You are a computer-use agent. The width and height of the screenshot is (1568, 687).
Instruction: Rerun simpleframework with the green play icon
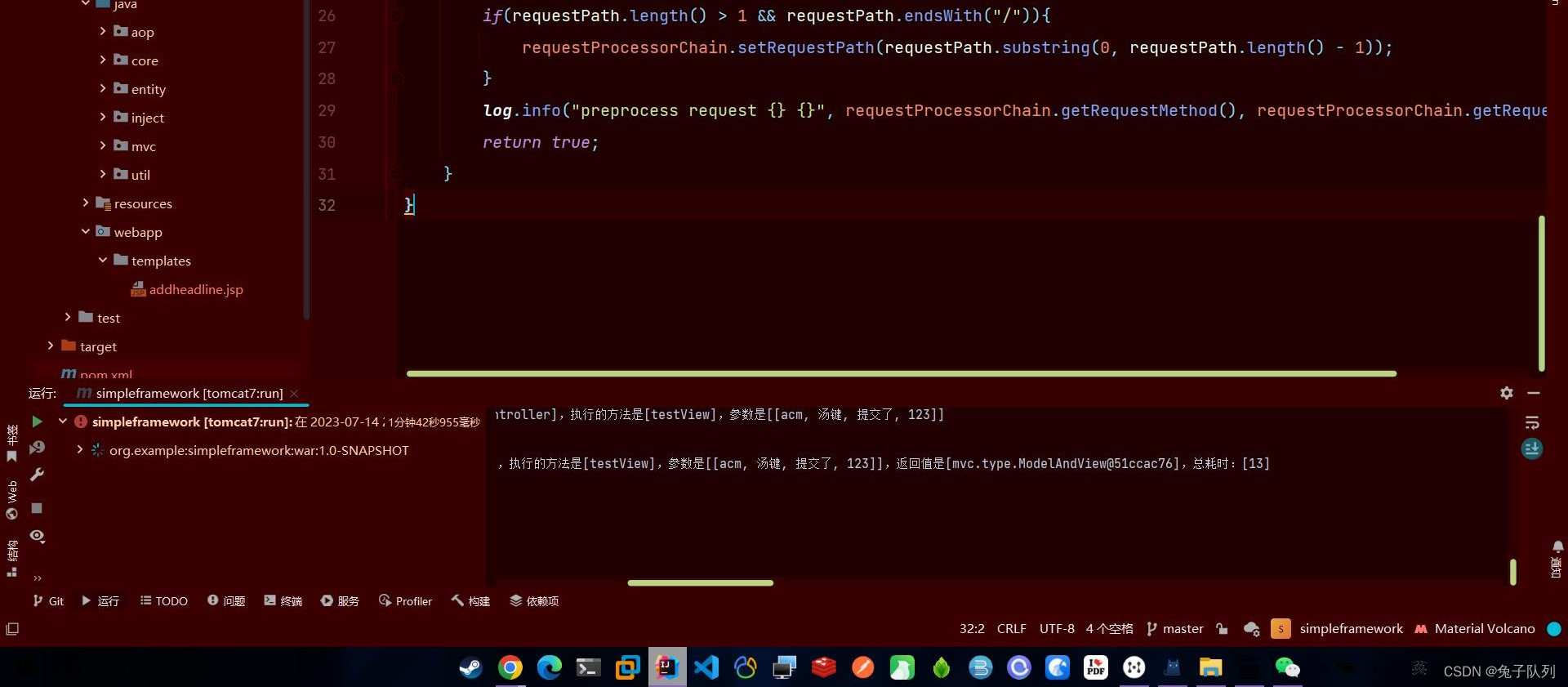point(37,422)
